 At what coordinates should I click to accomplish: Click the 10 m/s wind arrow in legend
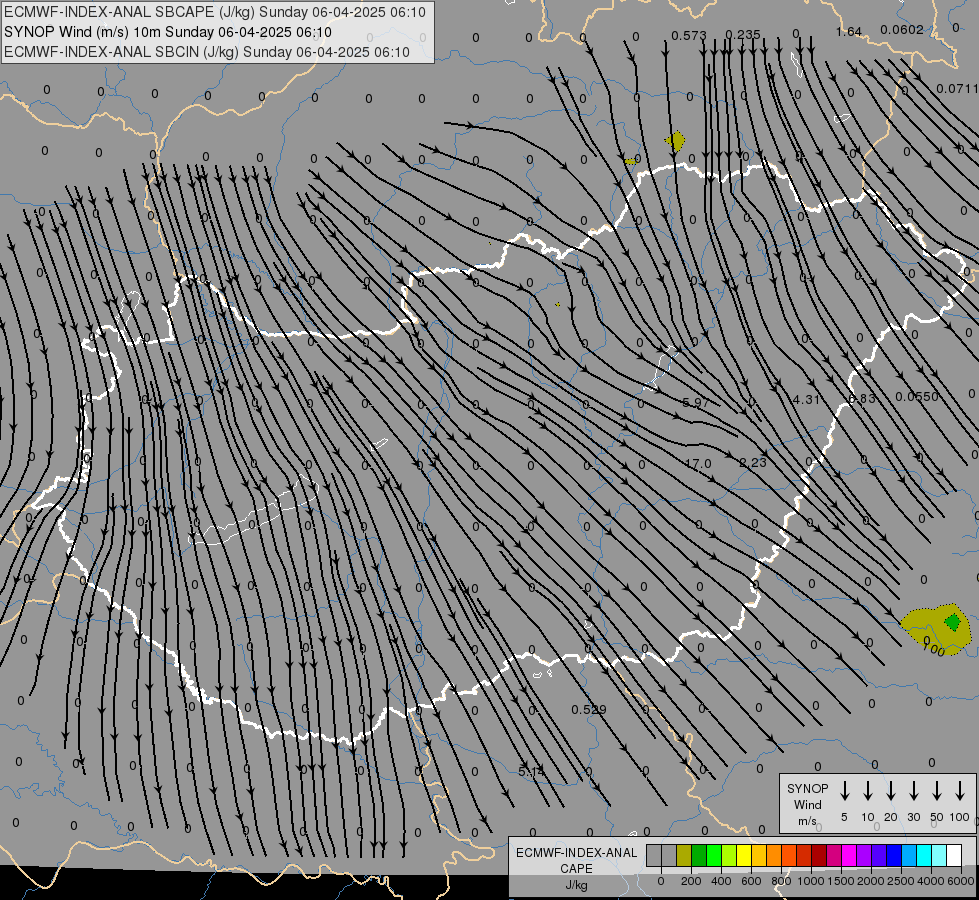[868, 791]
